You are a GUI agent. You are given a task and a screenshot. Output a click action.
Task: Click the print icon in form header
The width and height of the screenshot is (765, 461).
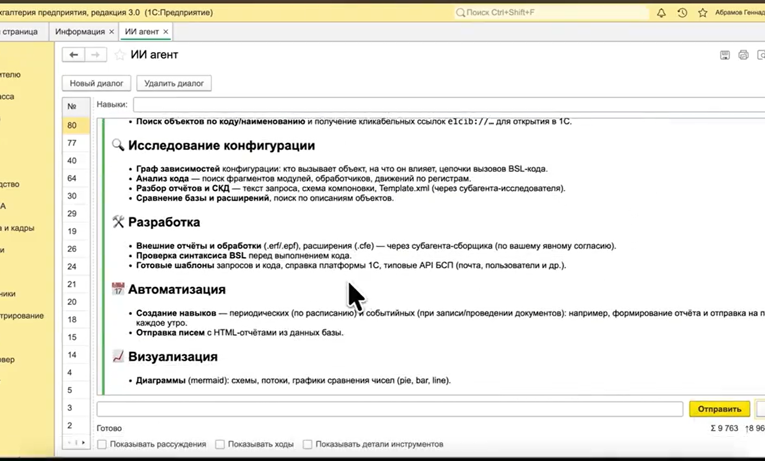[x=743, y=55]
